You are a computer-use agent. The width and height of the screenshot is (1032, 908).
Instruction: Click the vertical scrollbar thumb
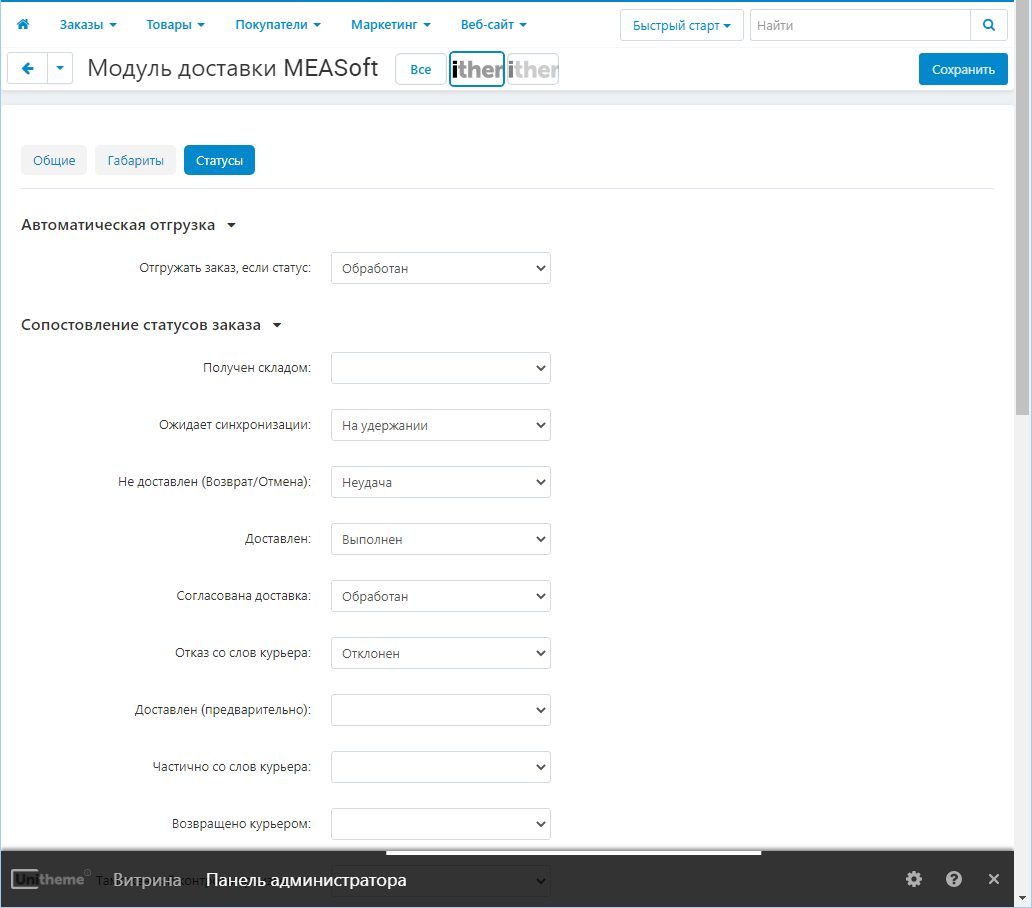(1022, 208)
